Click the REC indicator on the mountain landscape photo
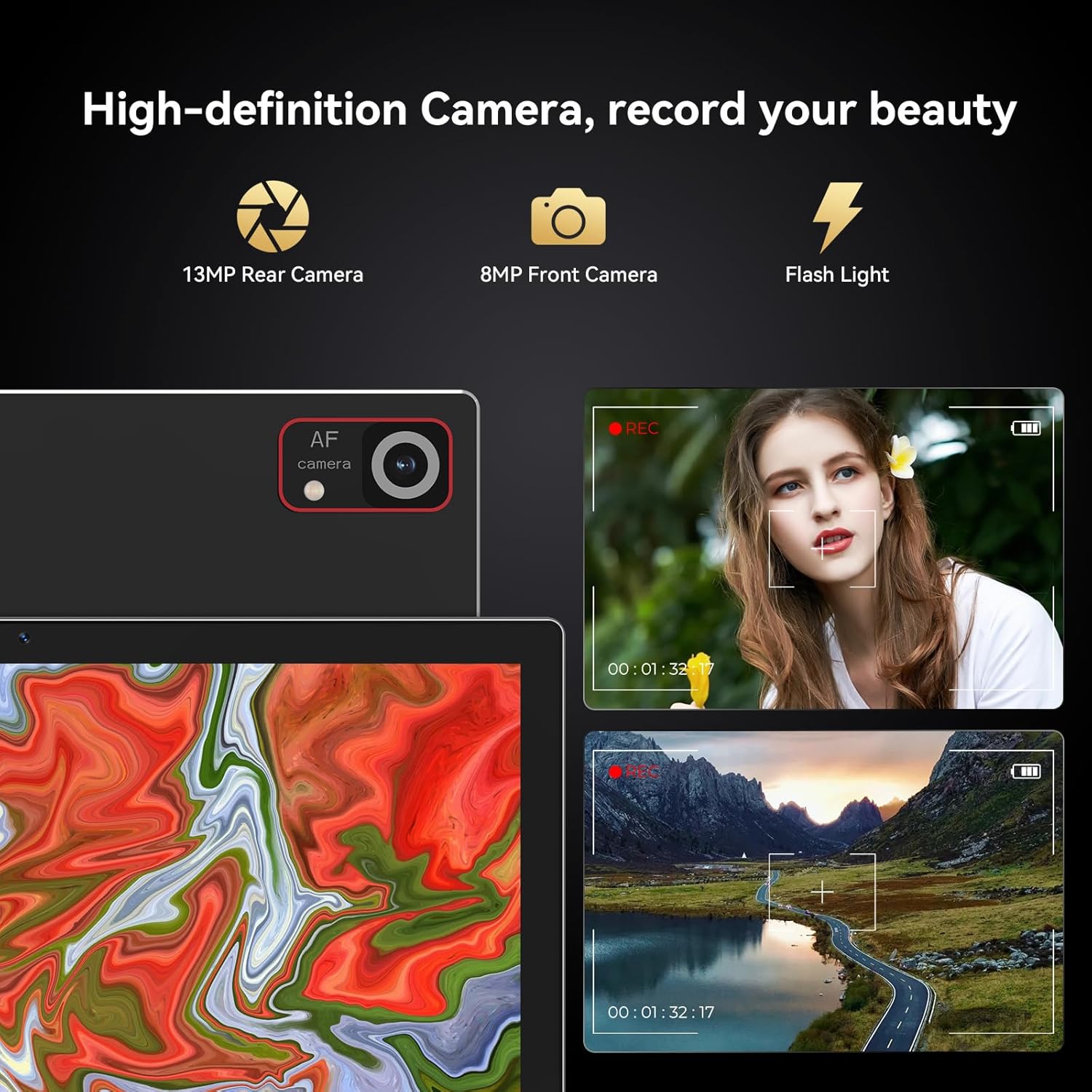Image resolution: width=1092 pixels, height=1092 pixels. click(x=634, y=772)
